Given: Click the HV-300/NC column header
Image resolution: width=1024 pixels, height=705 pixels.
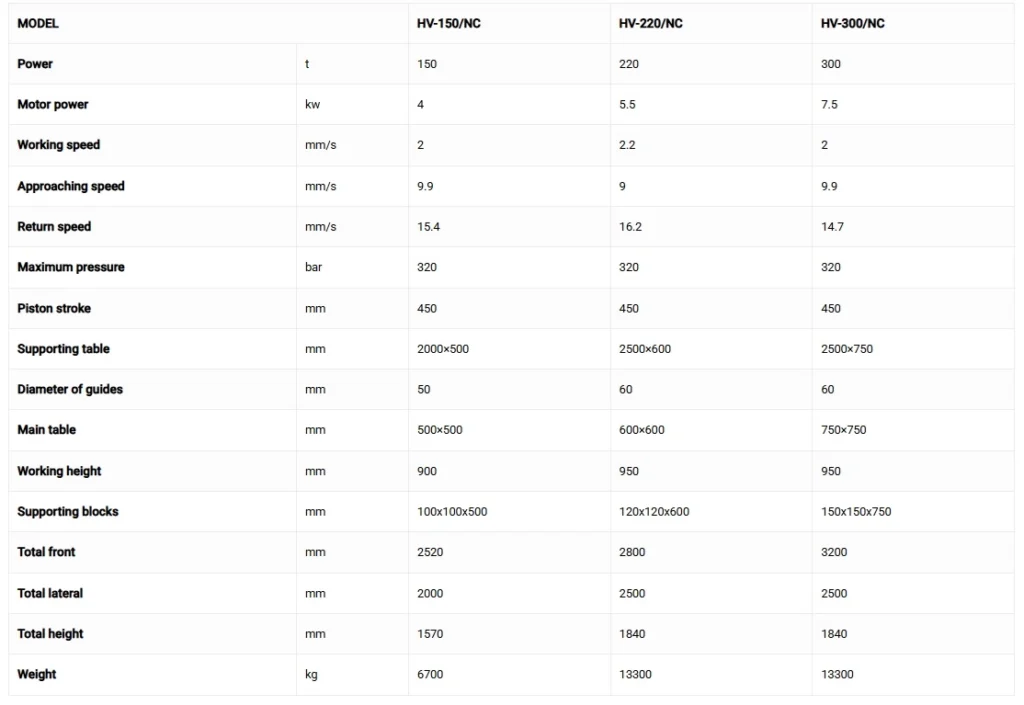Looking at the screenshot, I should [x=852, y=23].
